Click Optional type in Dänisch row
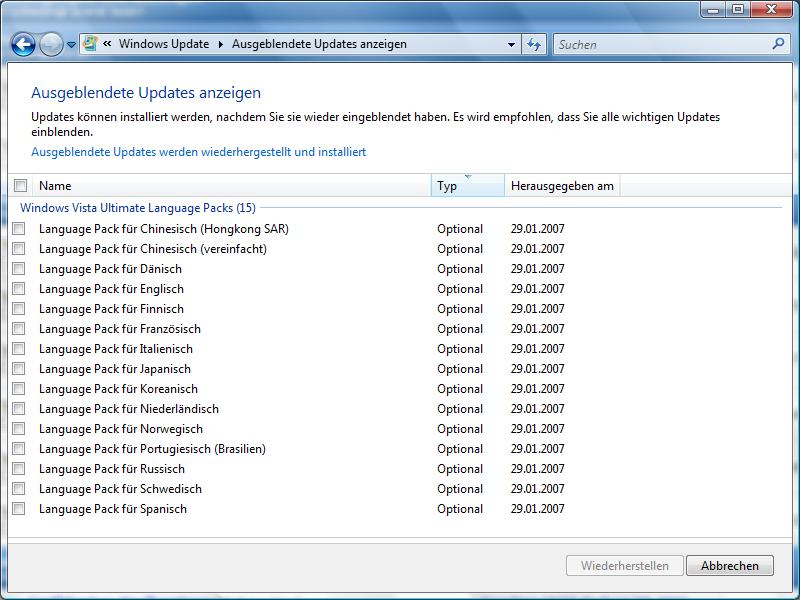 click(460, 269)
